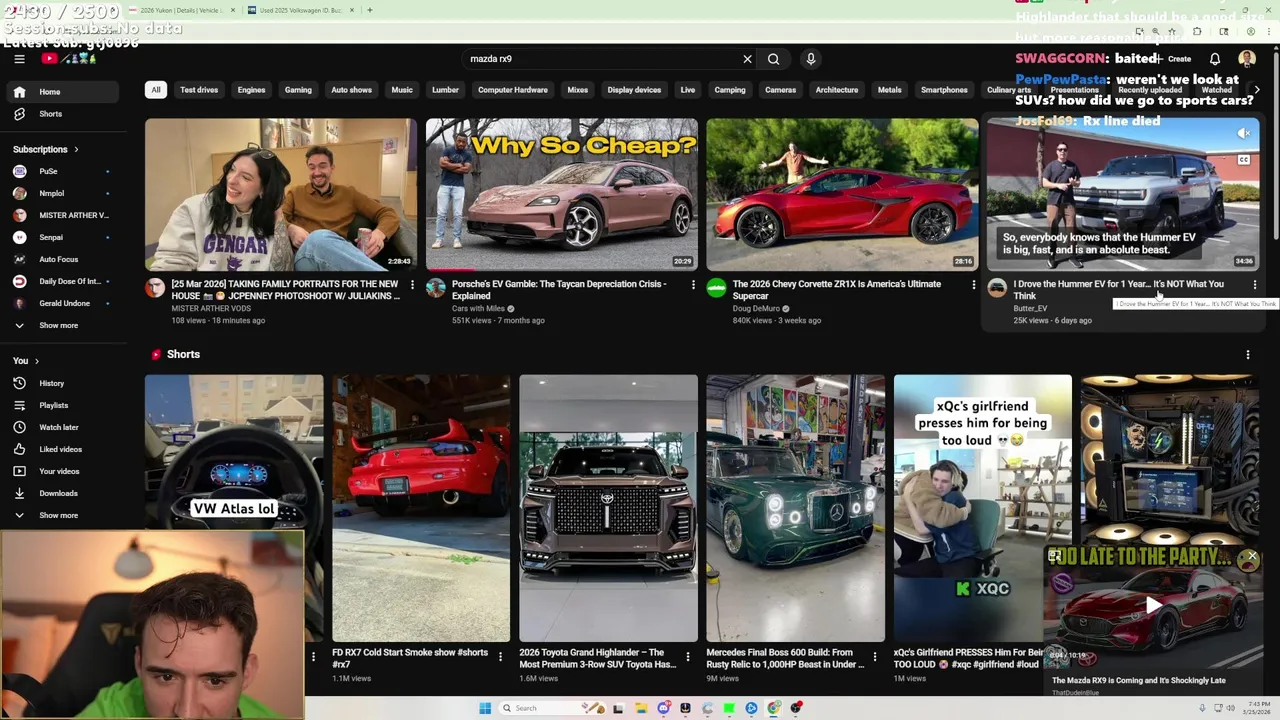Click the YouTube logo
The width and height of the screenshot is (1280, 720).
[x=68, y=59]
